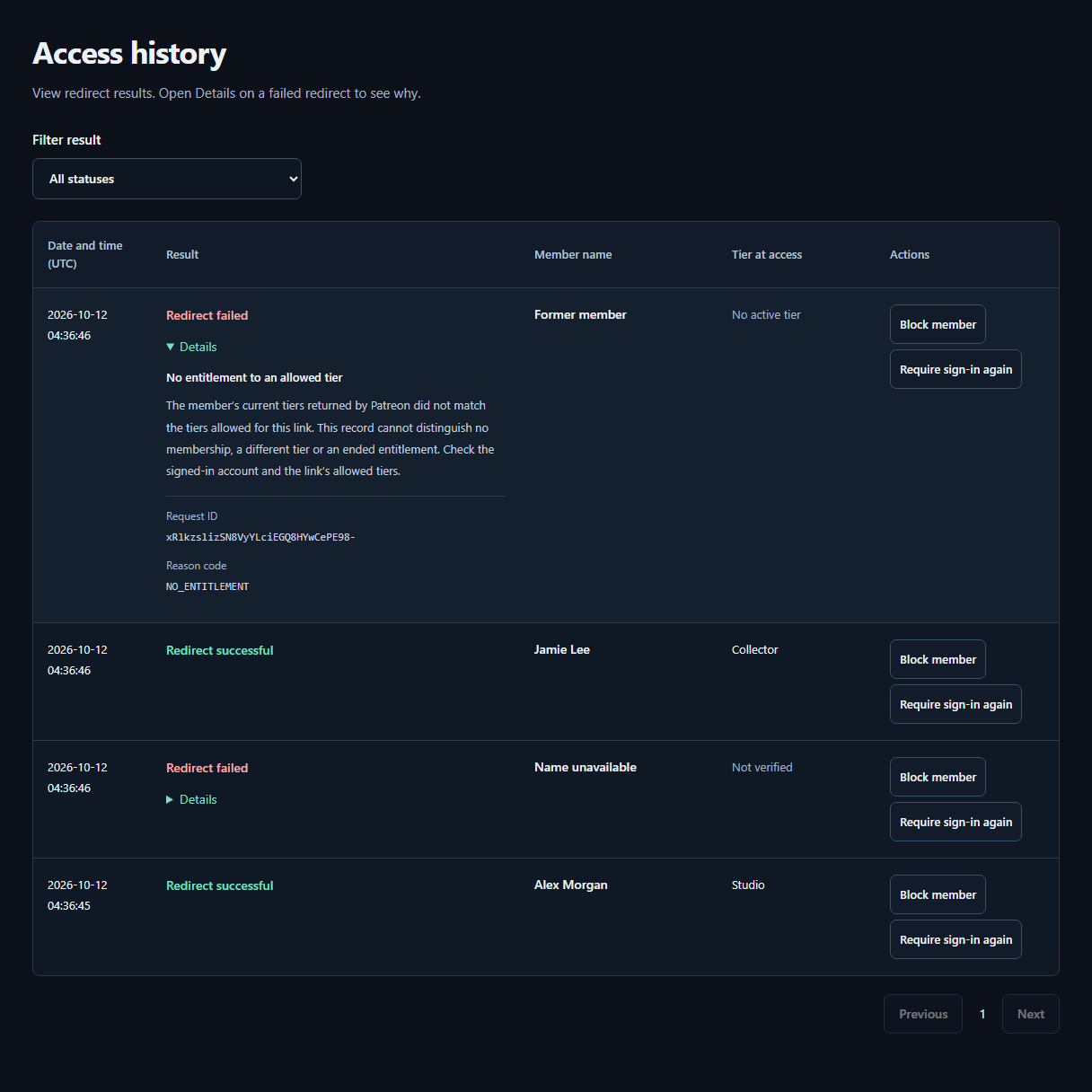Click the Filter result label
This screenshot has width=1092, height=1092.
tap(66, 139)
